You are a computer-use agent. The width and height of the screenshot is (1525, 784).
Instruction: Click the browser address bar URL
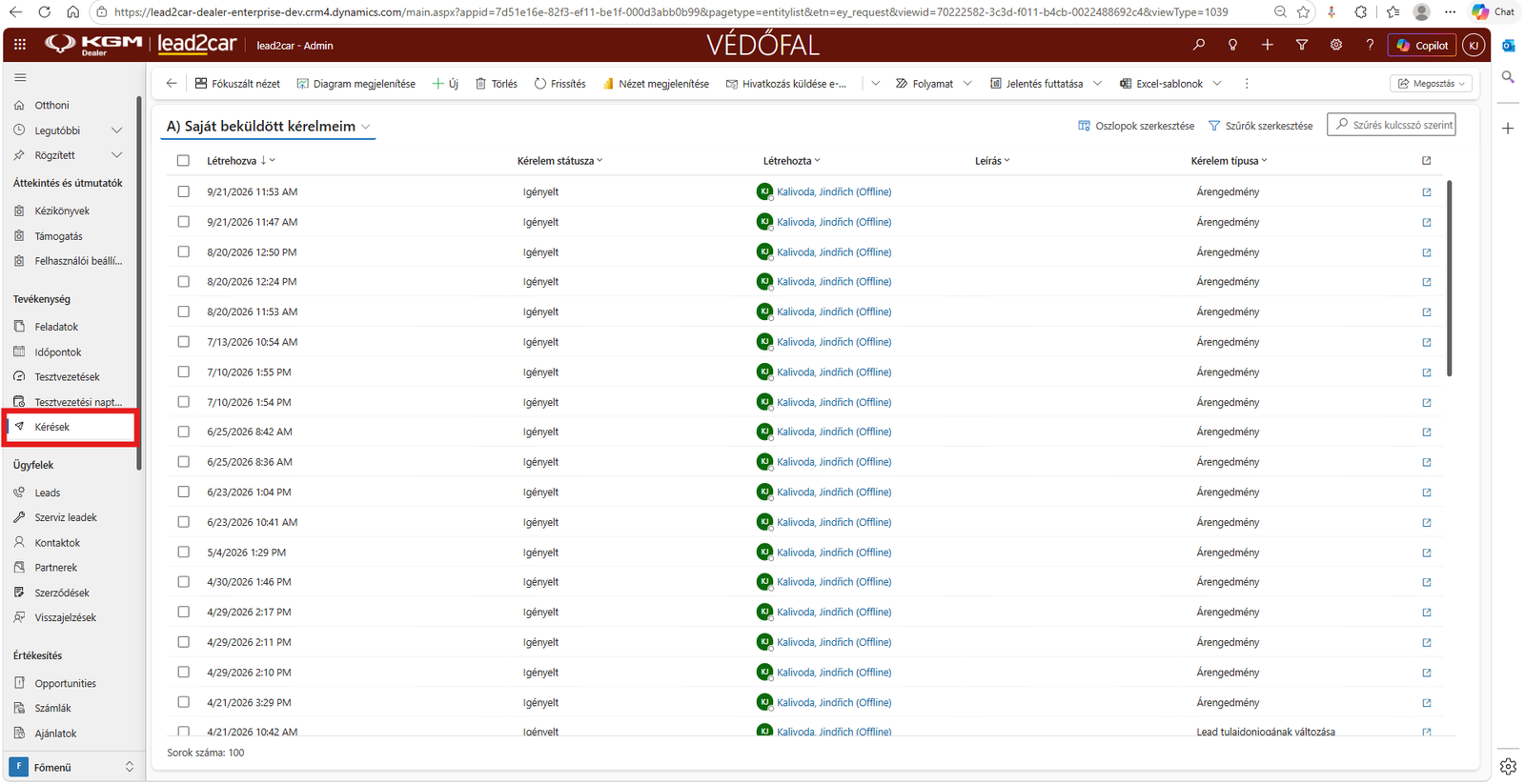coord(670,12)
